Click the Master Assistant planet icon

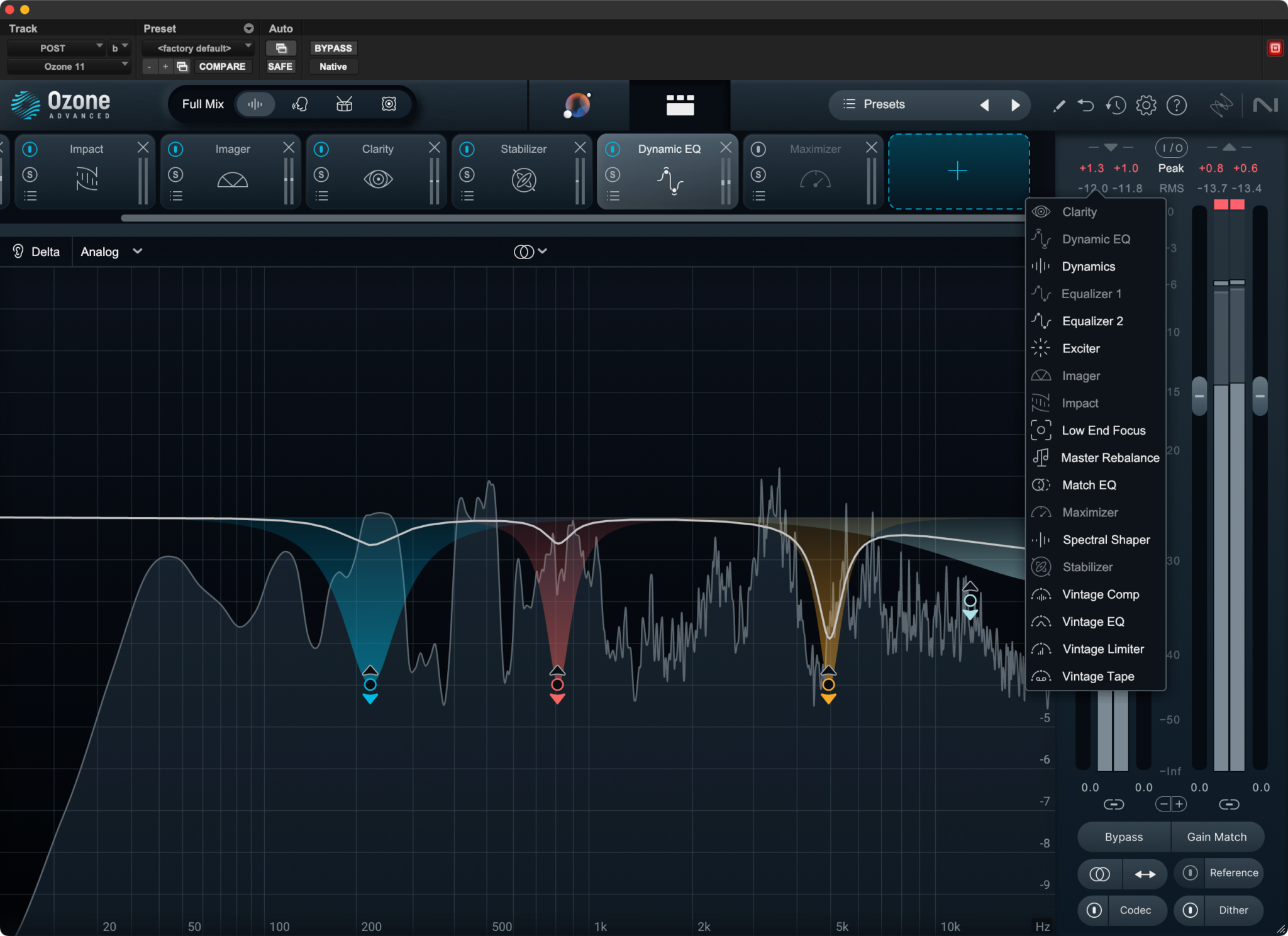tap(577, 104)
